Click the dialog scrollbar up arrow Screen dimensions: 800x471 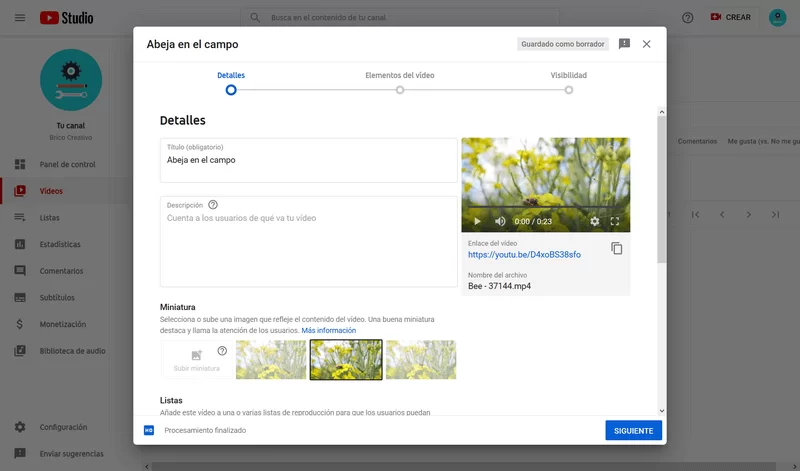pos(662,112)
